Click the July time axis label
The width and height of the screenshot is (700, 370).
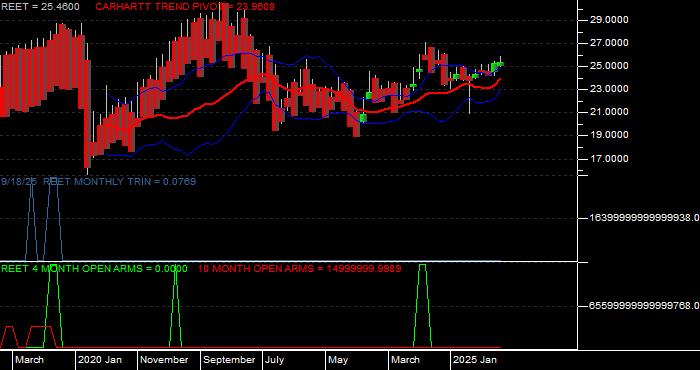click(275, 360)
